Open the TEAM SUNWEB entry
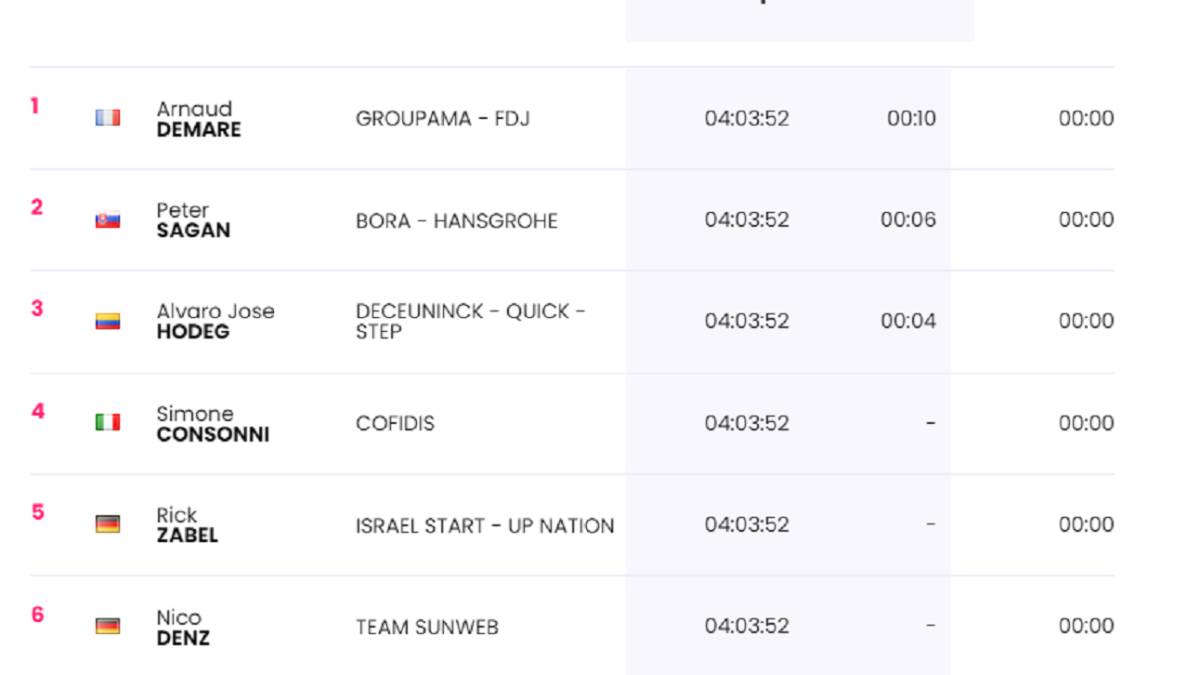This screenshot has height=675, width=1200. pyautogui.click(x=427, y=627)
